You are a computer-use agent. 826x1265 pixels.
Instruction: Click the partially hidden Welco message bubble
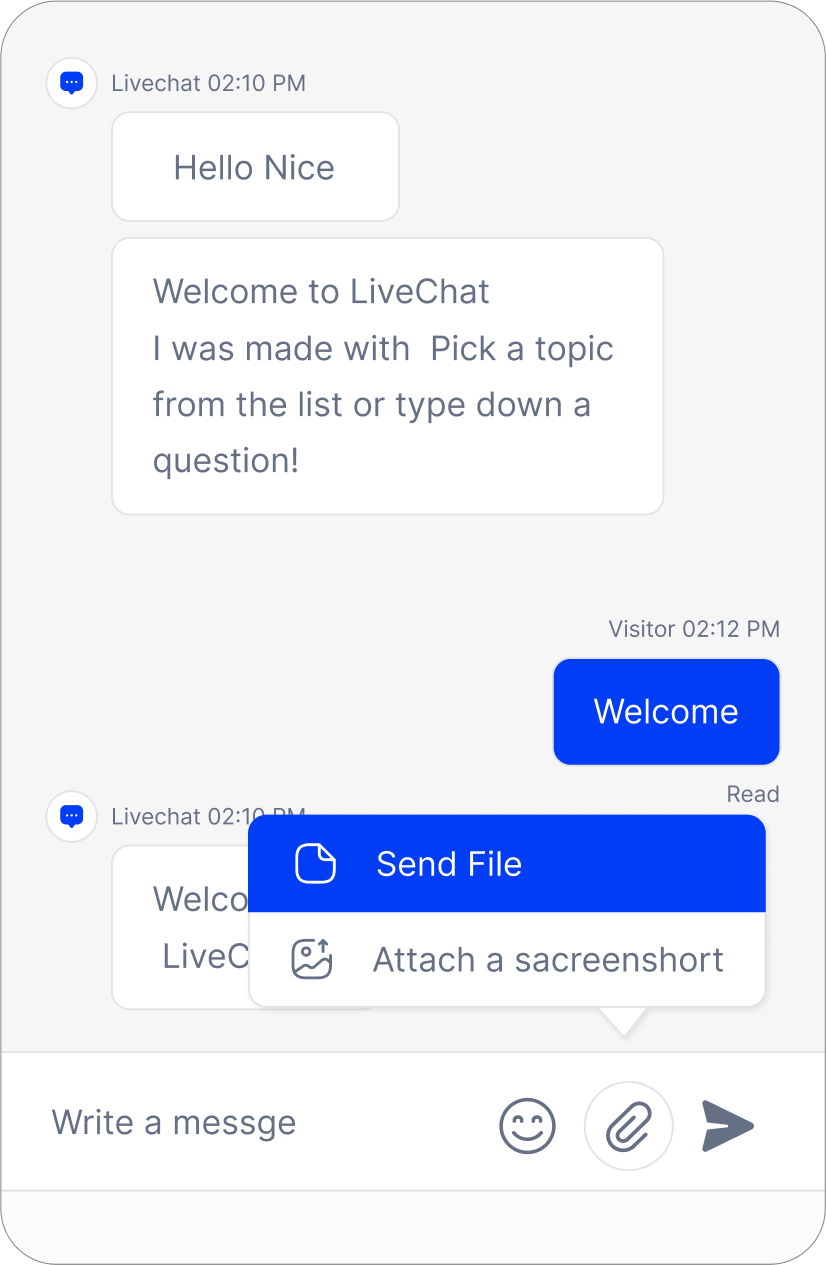point(180,927)
